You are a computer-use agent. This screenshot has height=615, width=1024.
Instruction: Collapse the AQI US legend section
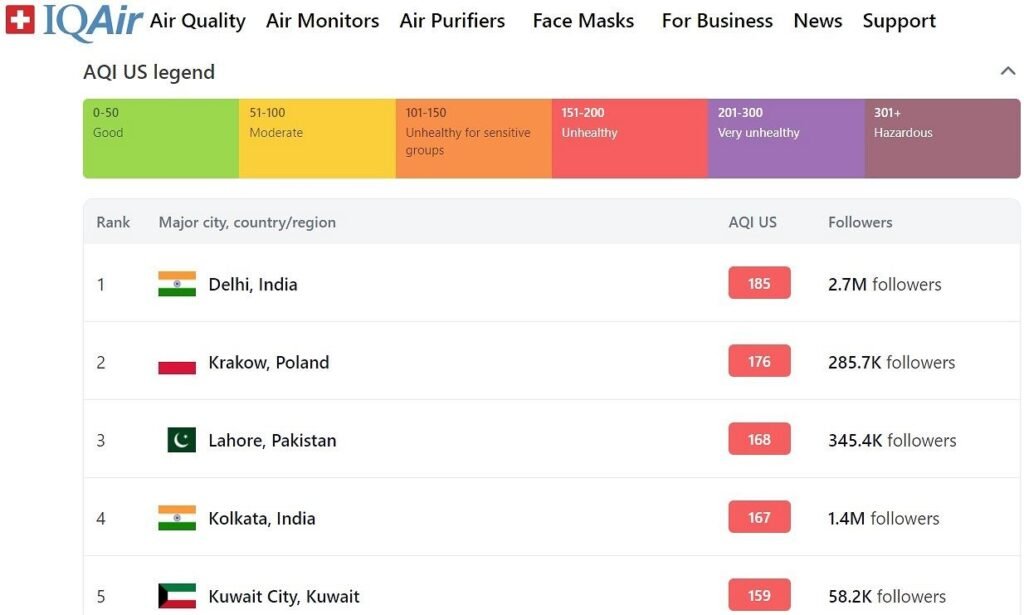click(1007, 71)
